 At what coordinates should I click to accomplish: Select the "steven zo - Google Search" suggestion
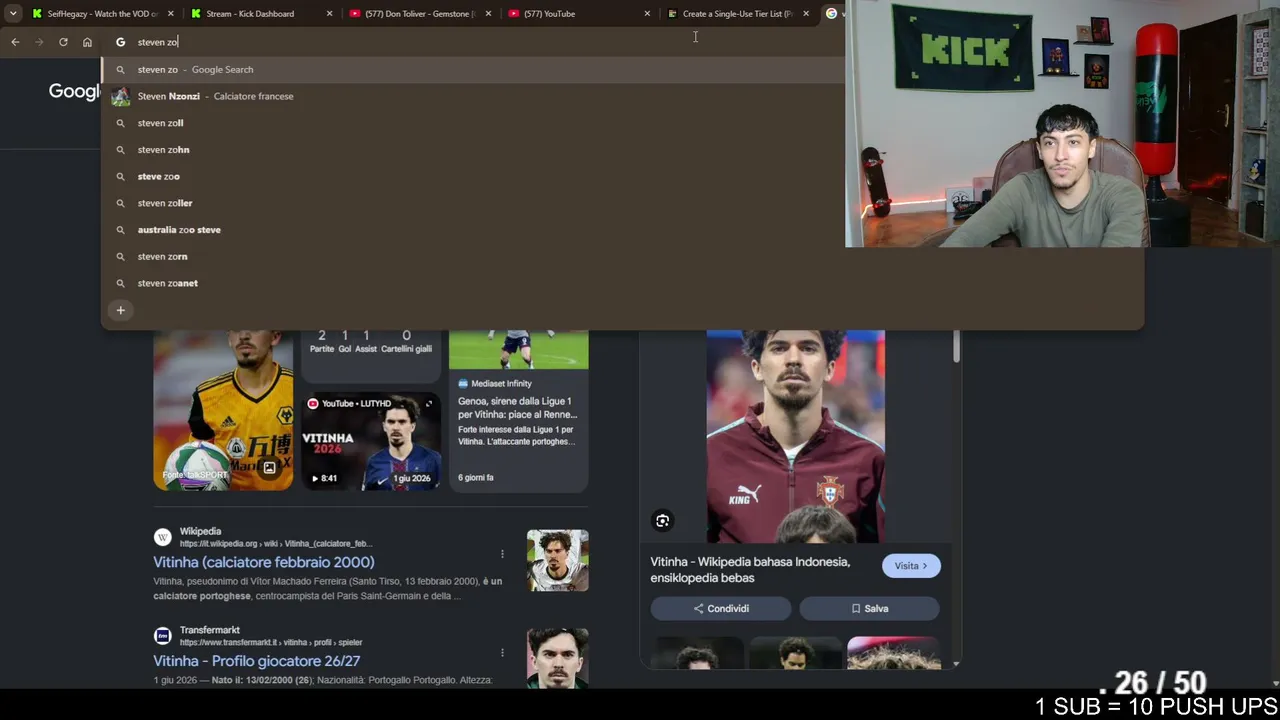[472, 70]
